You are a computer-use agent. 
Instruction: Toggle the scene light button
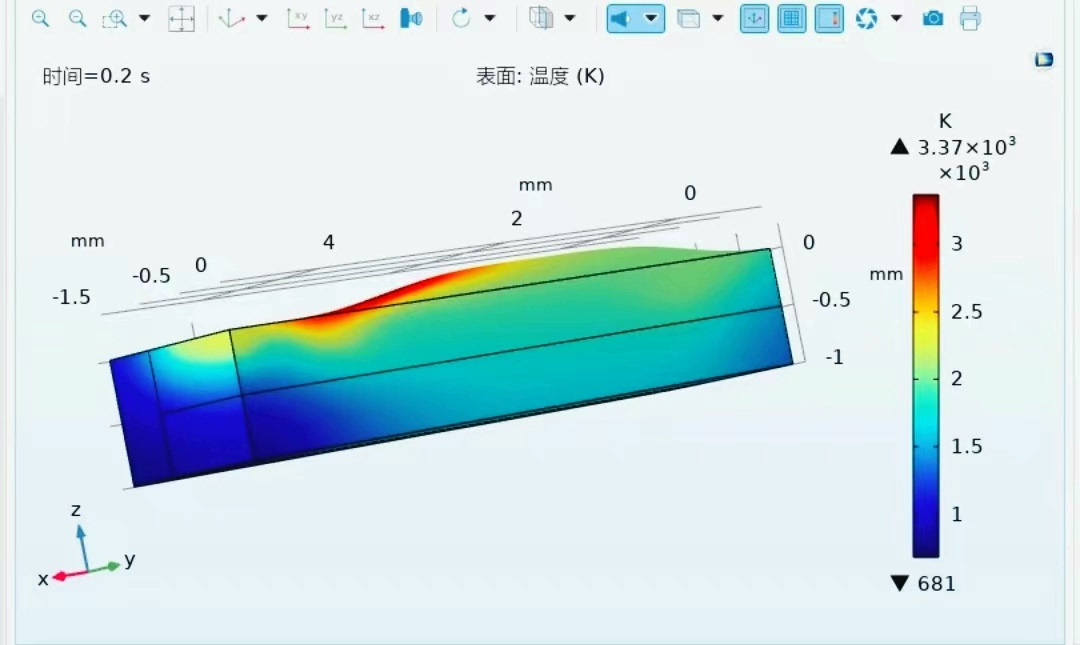coord(622,19)
